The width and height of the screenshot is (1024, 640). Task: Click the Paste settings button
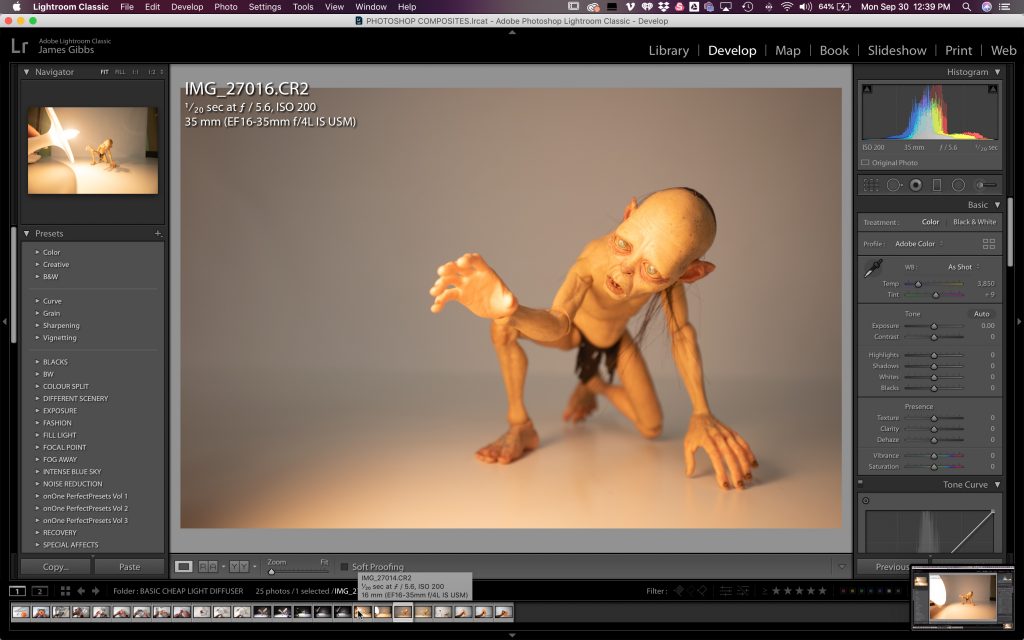[x=129, y=567]
